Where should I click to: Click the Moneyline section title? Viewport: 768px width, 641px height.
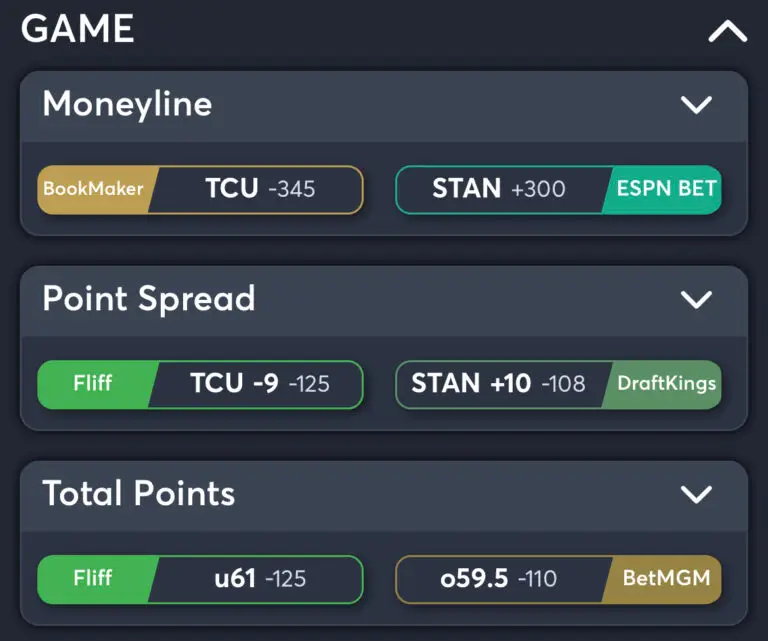pos(127,104)
